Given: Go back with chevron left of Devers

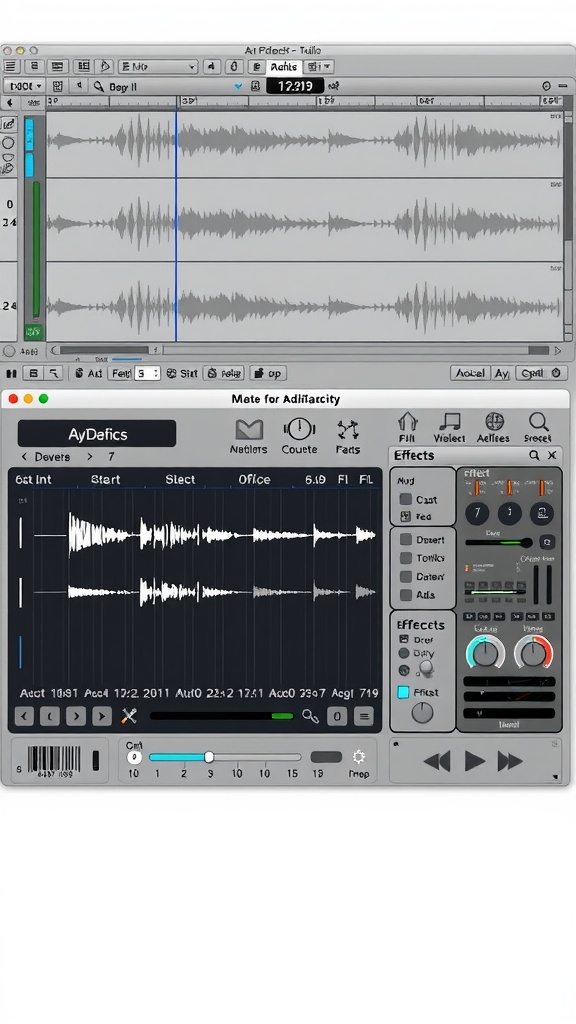Looking at the screenshot, I should click(x=25, y=456).
